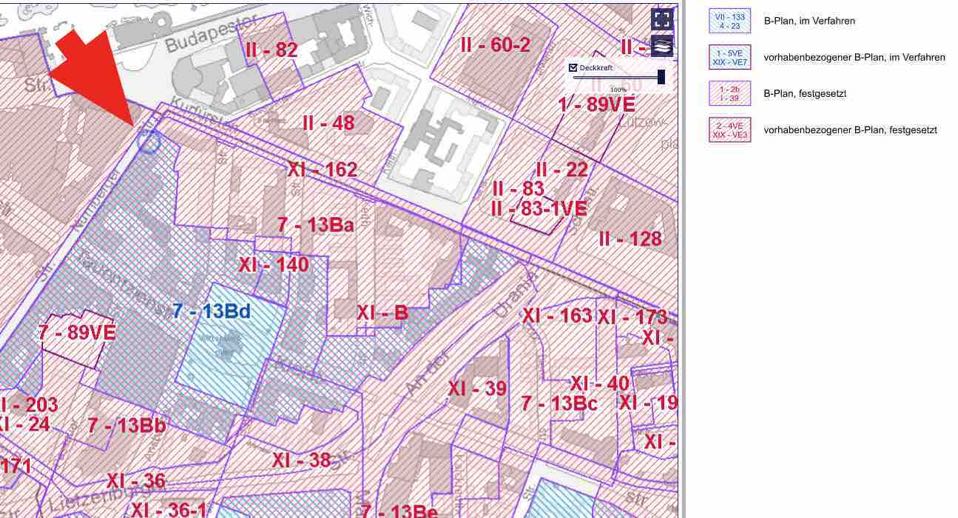Click legend swatch for B-Plan, festgesetzt
958x518 pixels.
(730, 93)
